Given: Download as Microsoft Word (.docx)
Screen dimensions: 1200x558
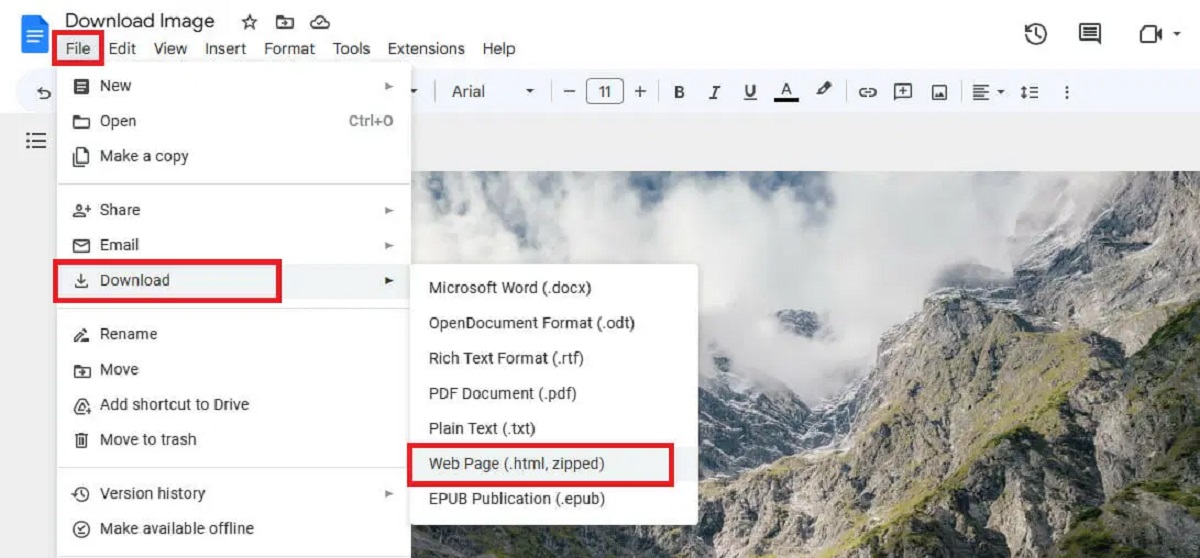Looking at the screenshot, I should [x=553, y=288].
